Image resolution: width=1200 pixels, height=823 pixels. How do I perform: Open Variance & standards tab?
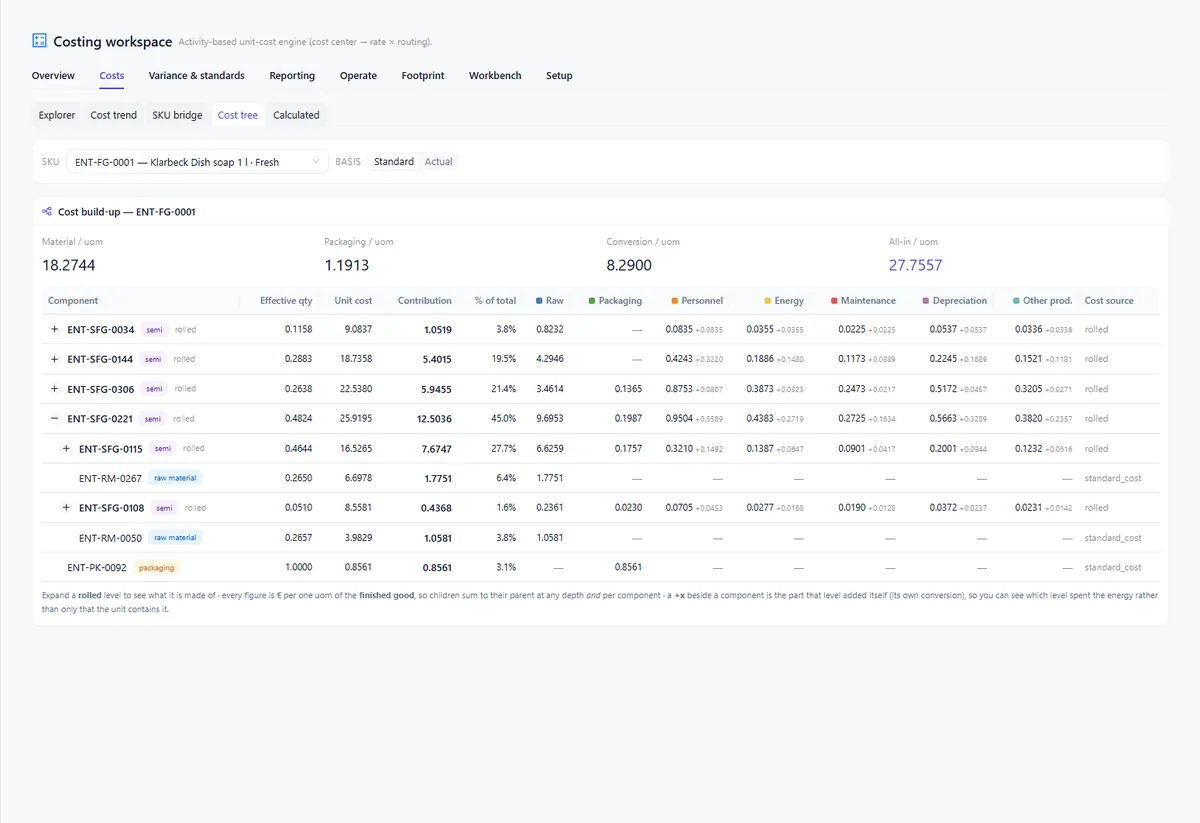197,76
